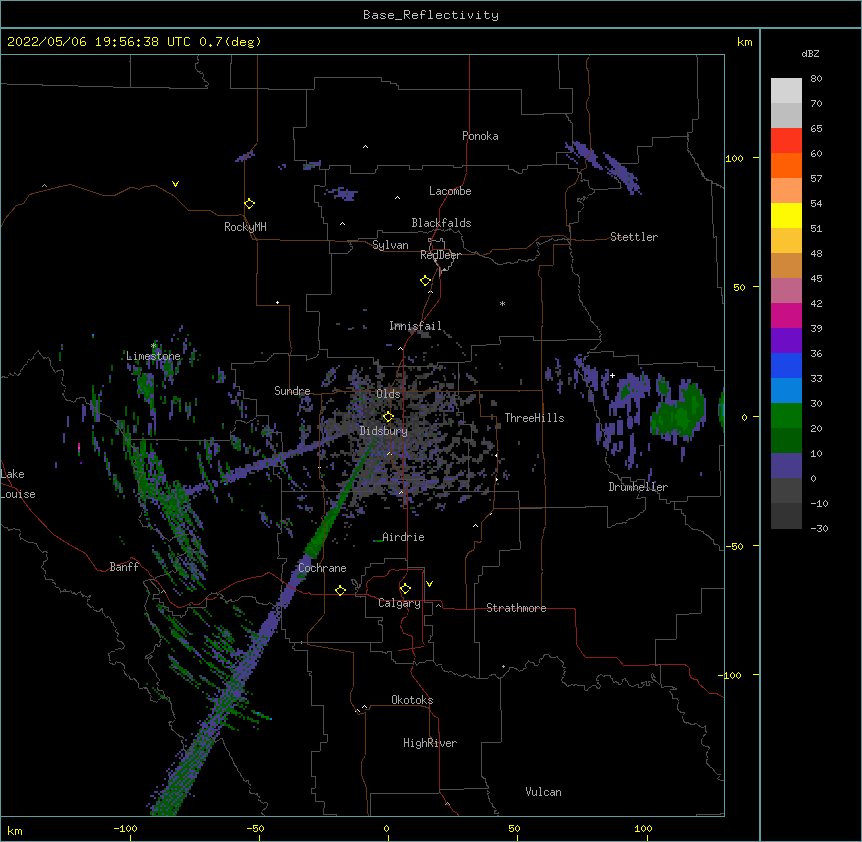The height and width of the screenshot is (842, 862).
Task: Select the white 80 dBZ color swatch
Action: pyautogui.click(x=786, y=91)
